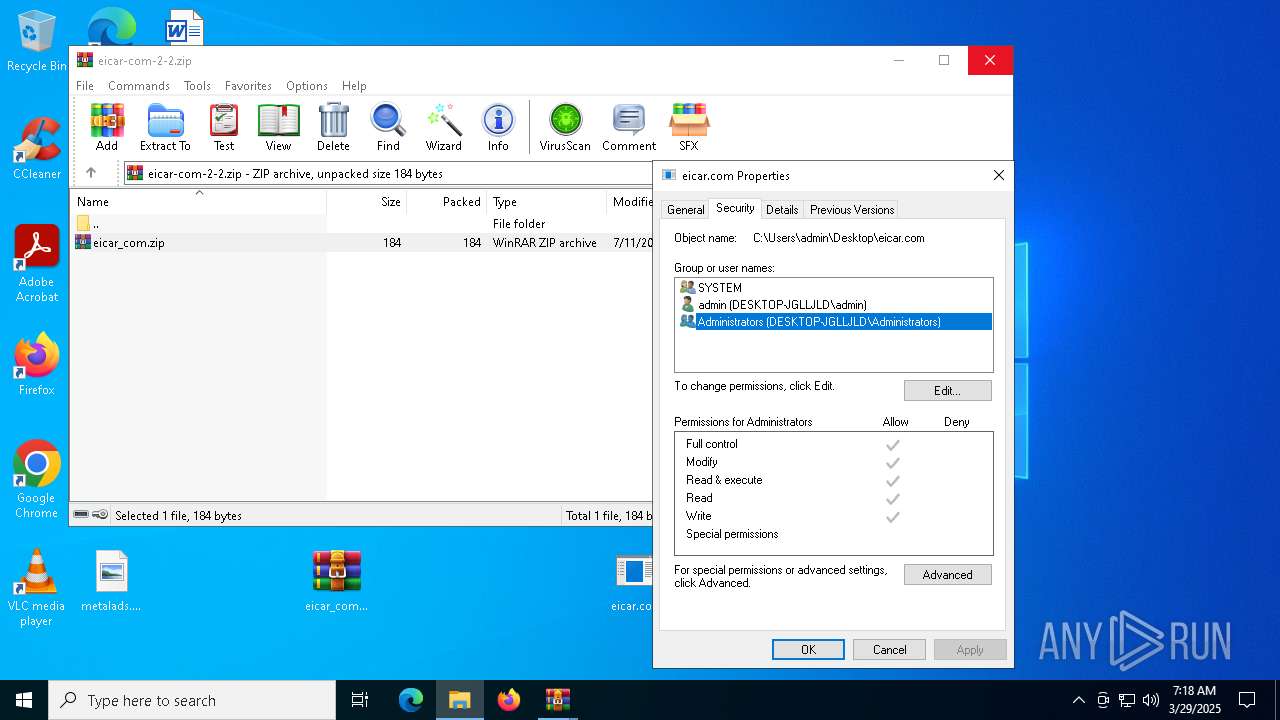Image resolution: width=1280 pixels, height=720 pixels.
Task: Open VLC media player shortcut
Action: [x=36, y=588]
